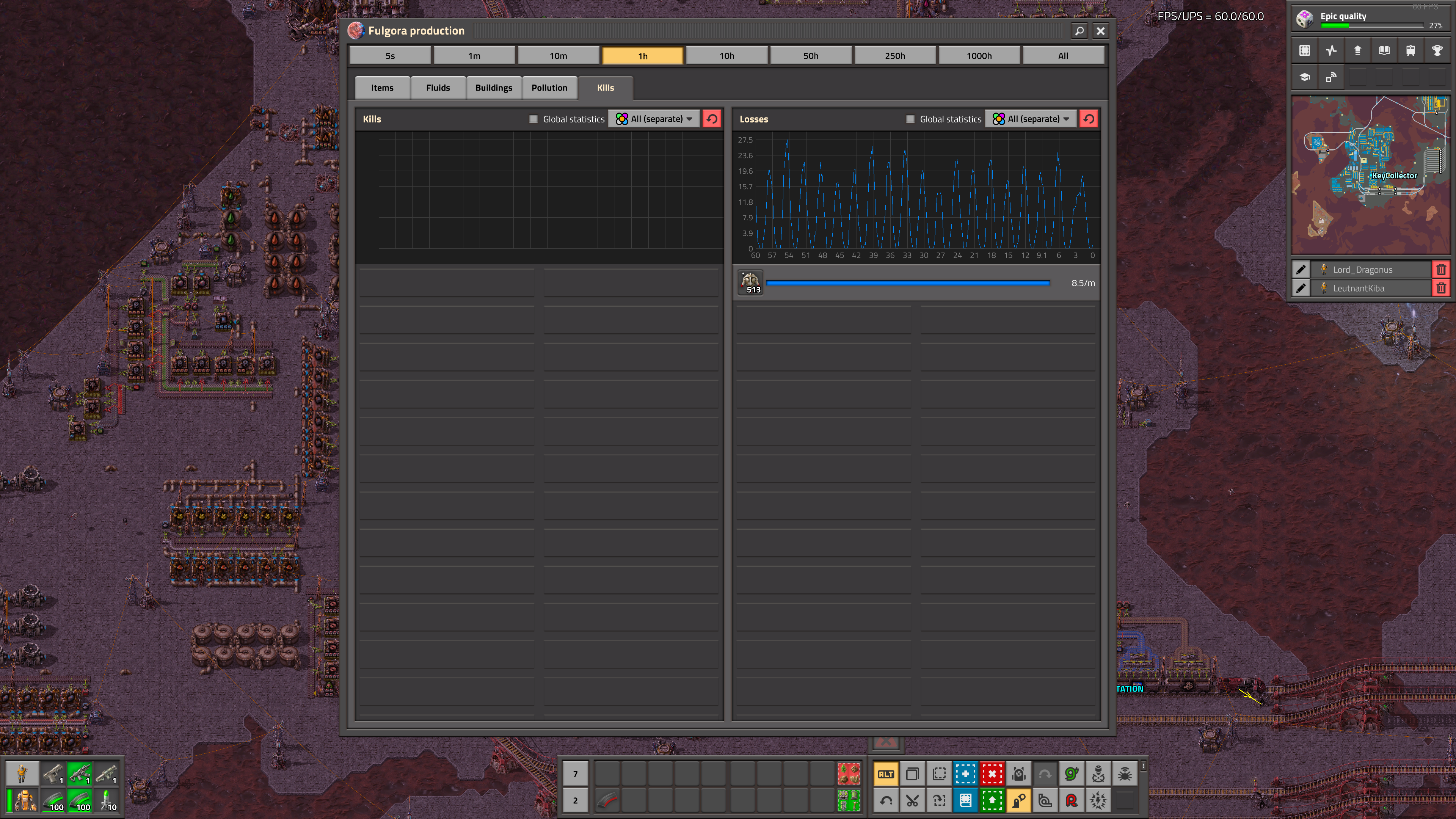Switch to the Pollution tab
1456x819 pixels.
tap(549, 88)
